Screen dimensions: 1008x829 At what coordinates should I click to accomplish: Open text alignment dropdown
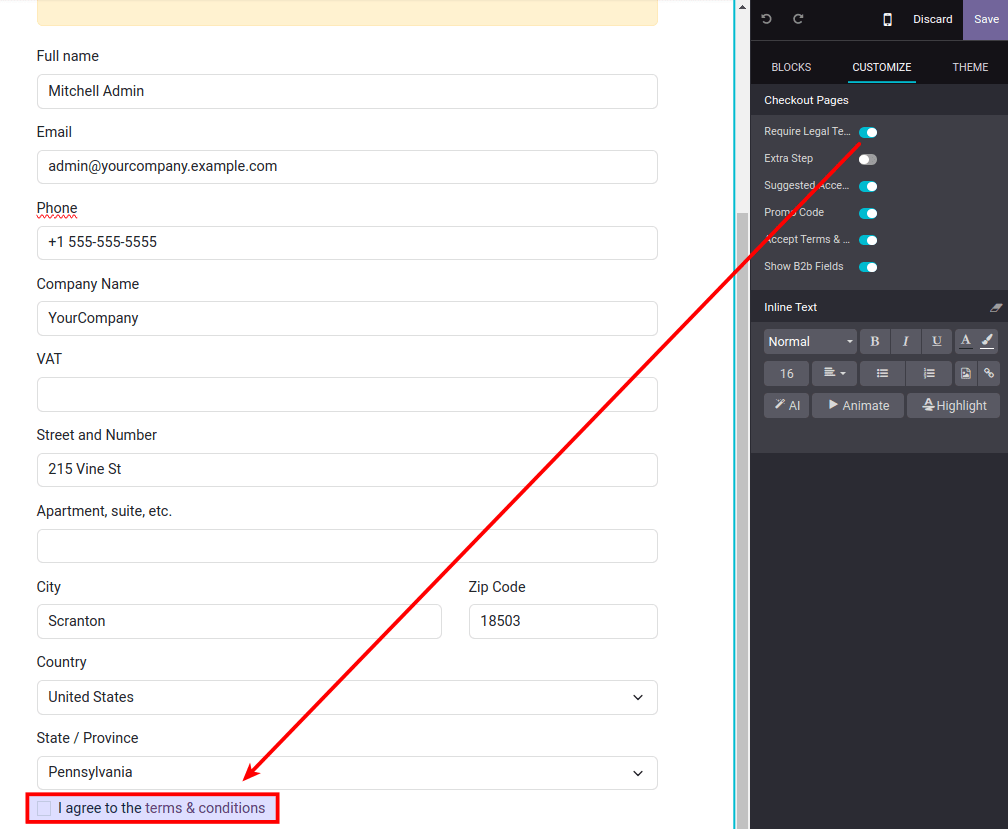click(834, 373)
